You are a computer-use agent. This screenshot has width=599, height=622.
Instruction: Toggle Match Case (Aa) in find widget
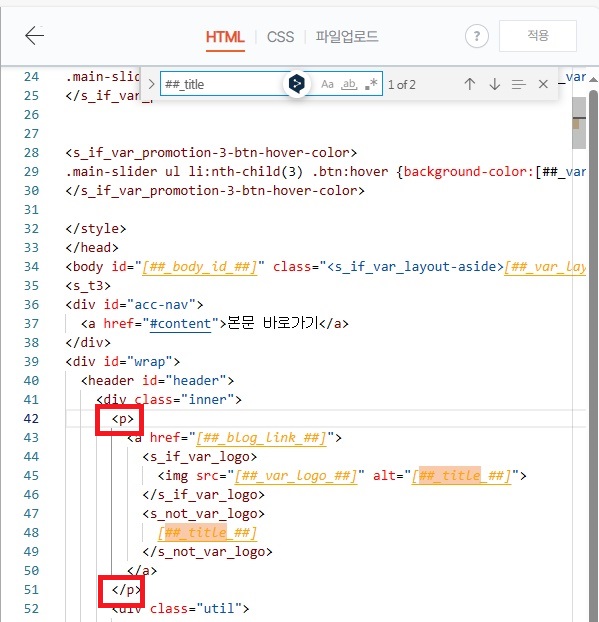click(327, 84)
